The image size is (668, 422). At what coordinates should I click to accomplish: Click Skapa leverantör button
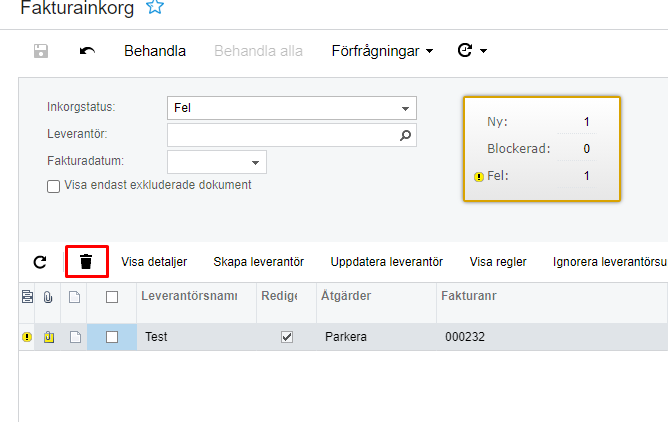(258, 262)
